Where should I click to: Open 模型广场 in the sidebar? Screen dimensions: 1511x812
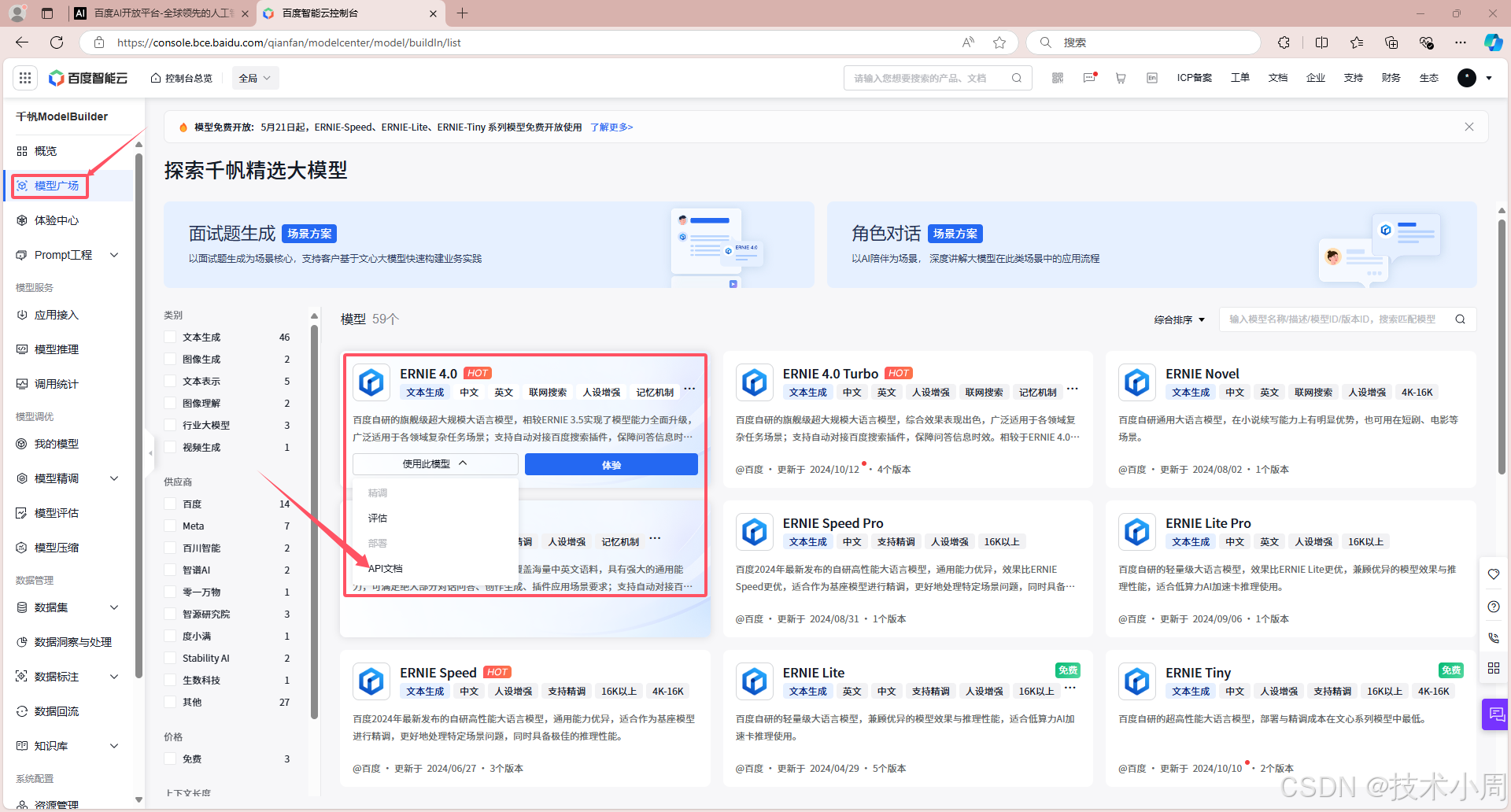[57, 186]
